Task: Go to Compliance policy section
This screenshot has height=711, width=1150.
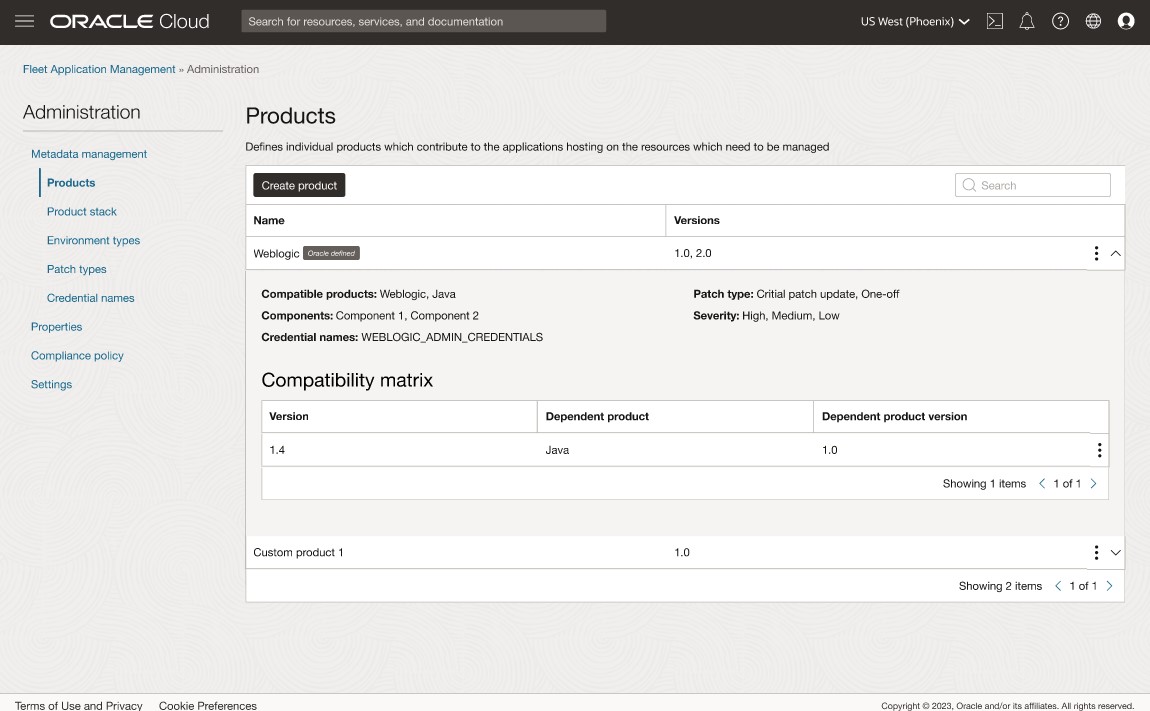Action: coord(77,356)
